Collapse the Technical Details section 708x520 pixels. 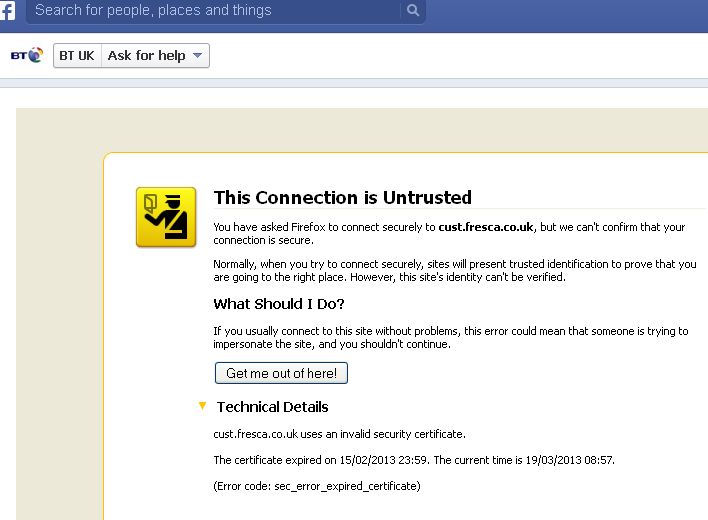tap(202, 405)
